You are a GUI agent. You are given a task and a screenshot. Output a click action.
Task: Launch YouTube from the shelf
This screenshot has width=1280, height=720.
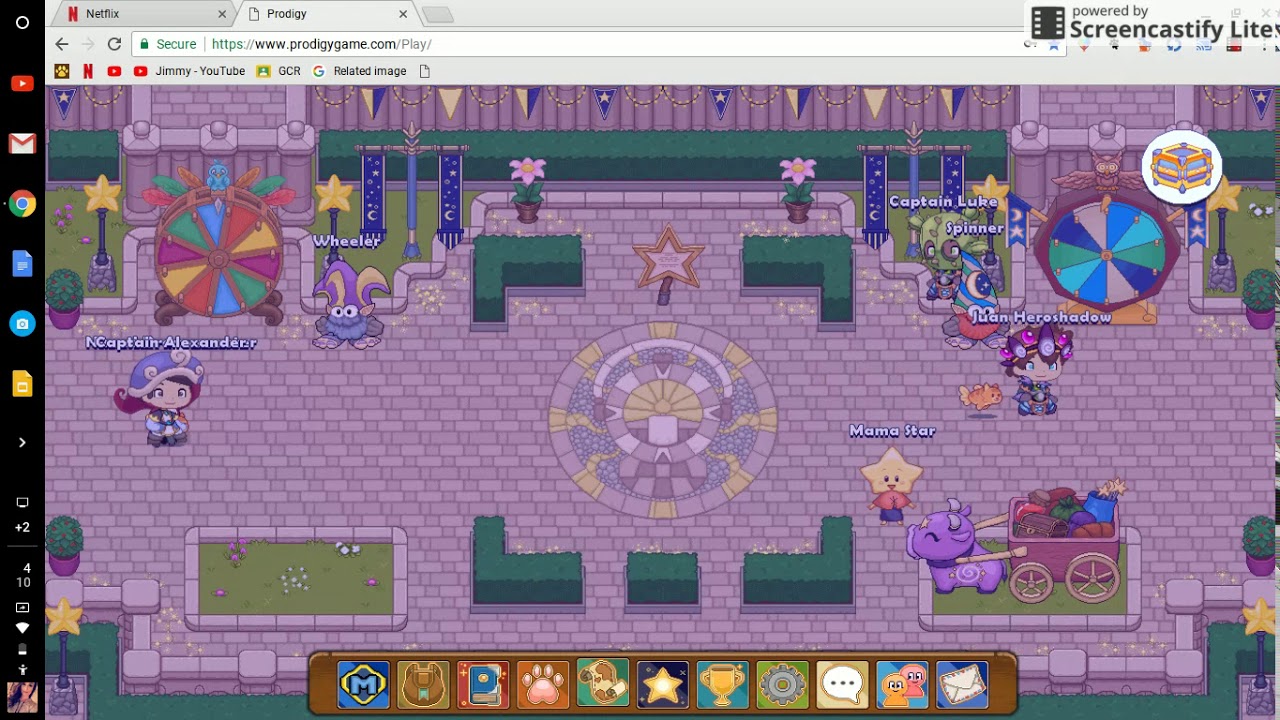(x=22, y=84)
